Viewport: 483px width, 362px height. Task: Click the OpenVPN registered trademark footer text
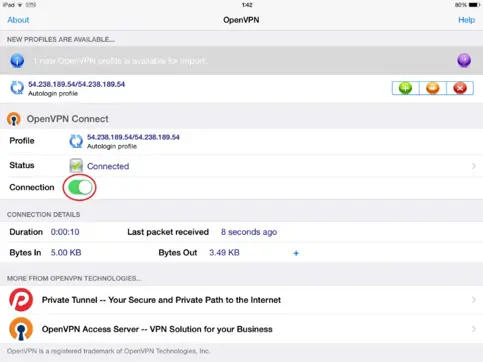108,351
